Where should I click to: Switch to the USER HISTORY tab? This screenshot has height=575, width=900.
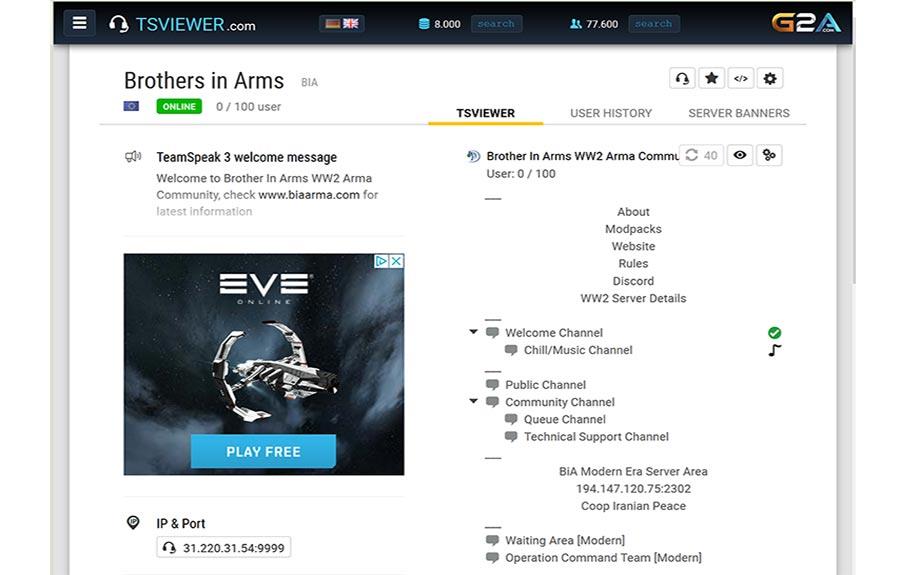pyautogui.click(x=611, y=113)
